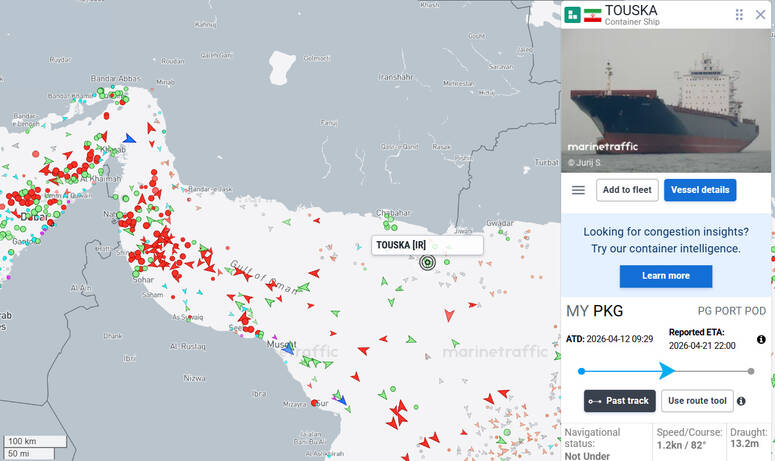Click the PG PORT POD destination label
This screenshot has width=775, height=461.
click(x=733, y=311)
